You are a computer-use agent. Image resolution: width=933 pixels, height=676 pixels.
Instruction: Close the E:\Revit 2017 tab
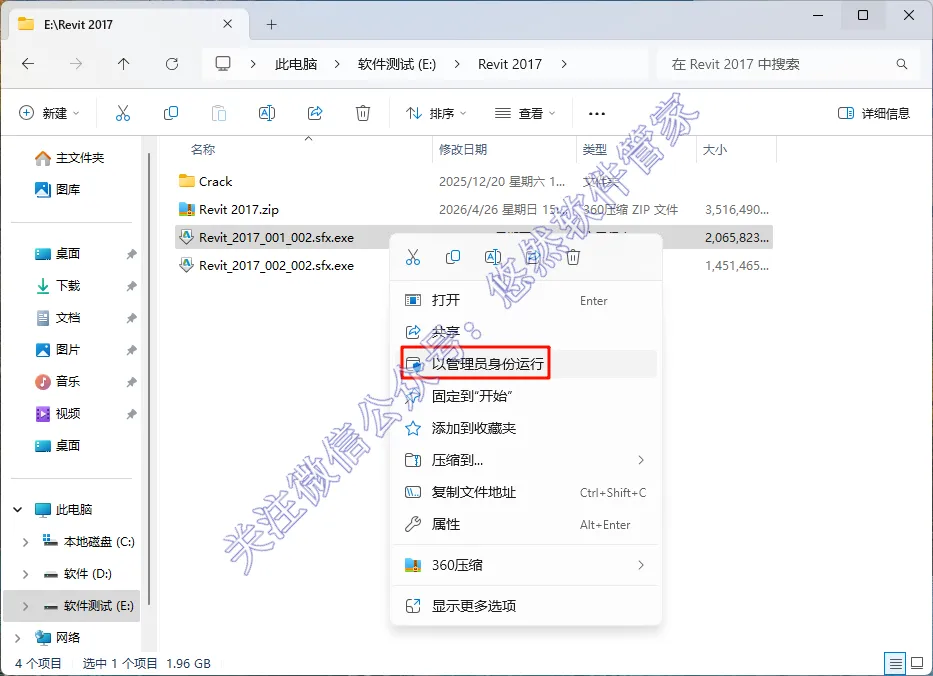[227, 24]
